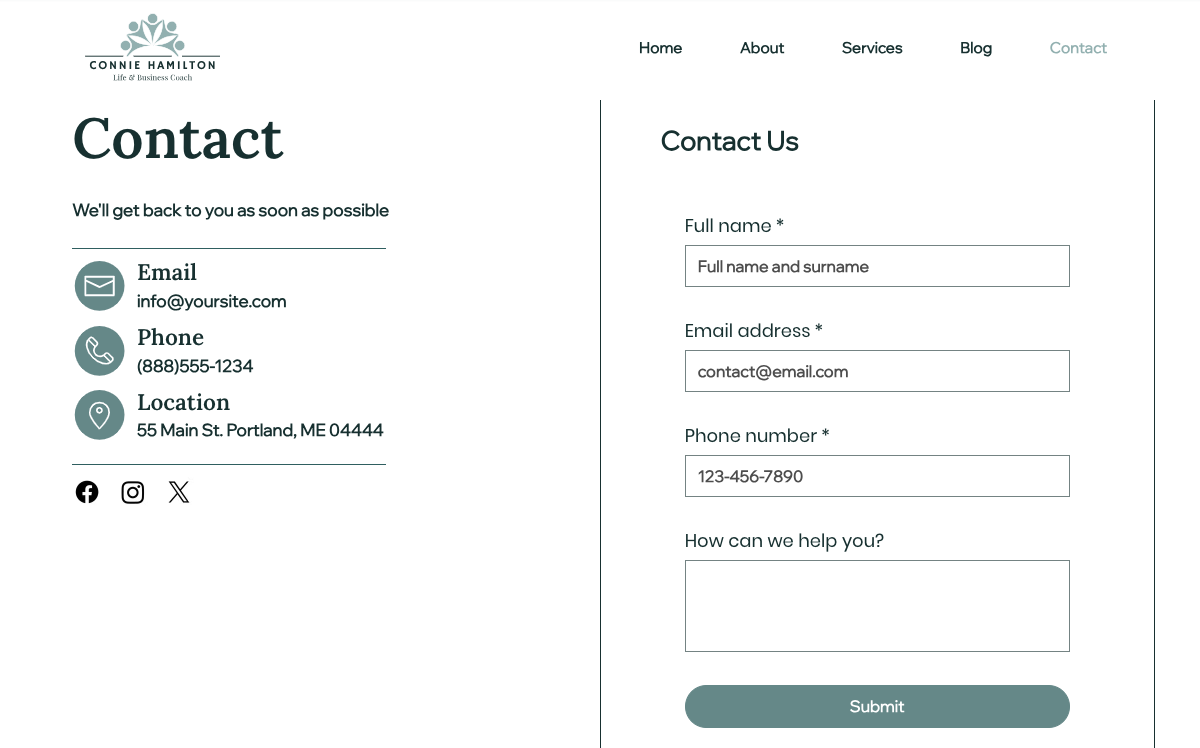
Task: Click into the Email address field
Action: click(x=877, y=371)
